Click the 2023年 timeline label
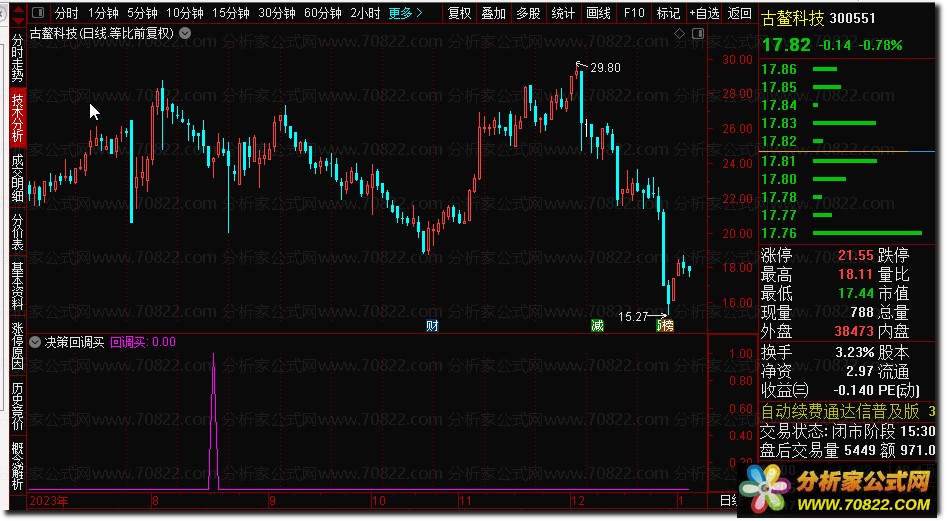947x521 pixels. 49,501
